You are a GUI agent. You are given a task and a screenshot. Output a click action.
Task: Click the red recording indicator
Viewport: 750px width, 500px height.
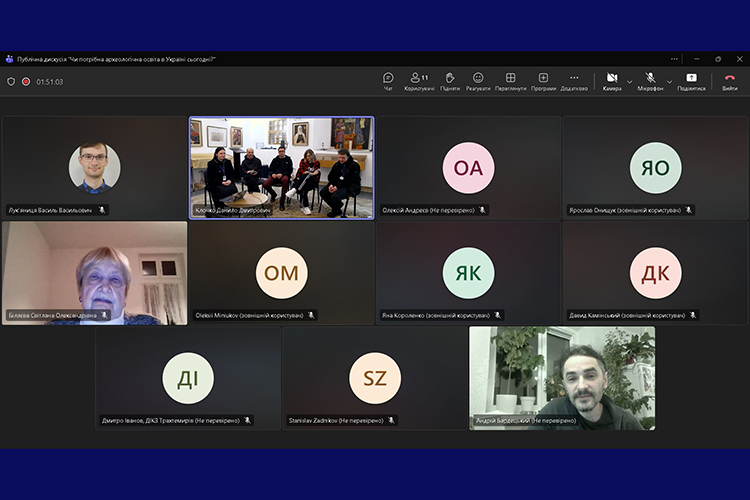(26, 82)
